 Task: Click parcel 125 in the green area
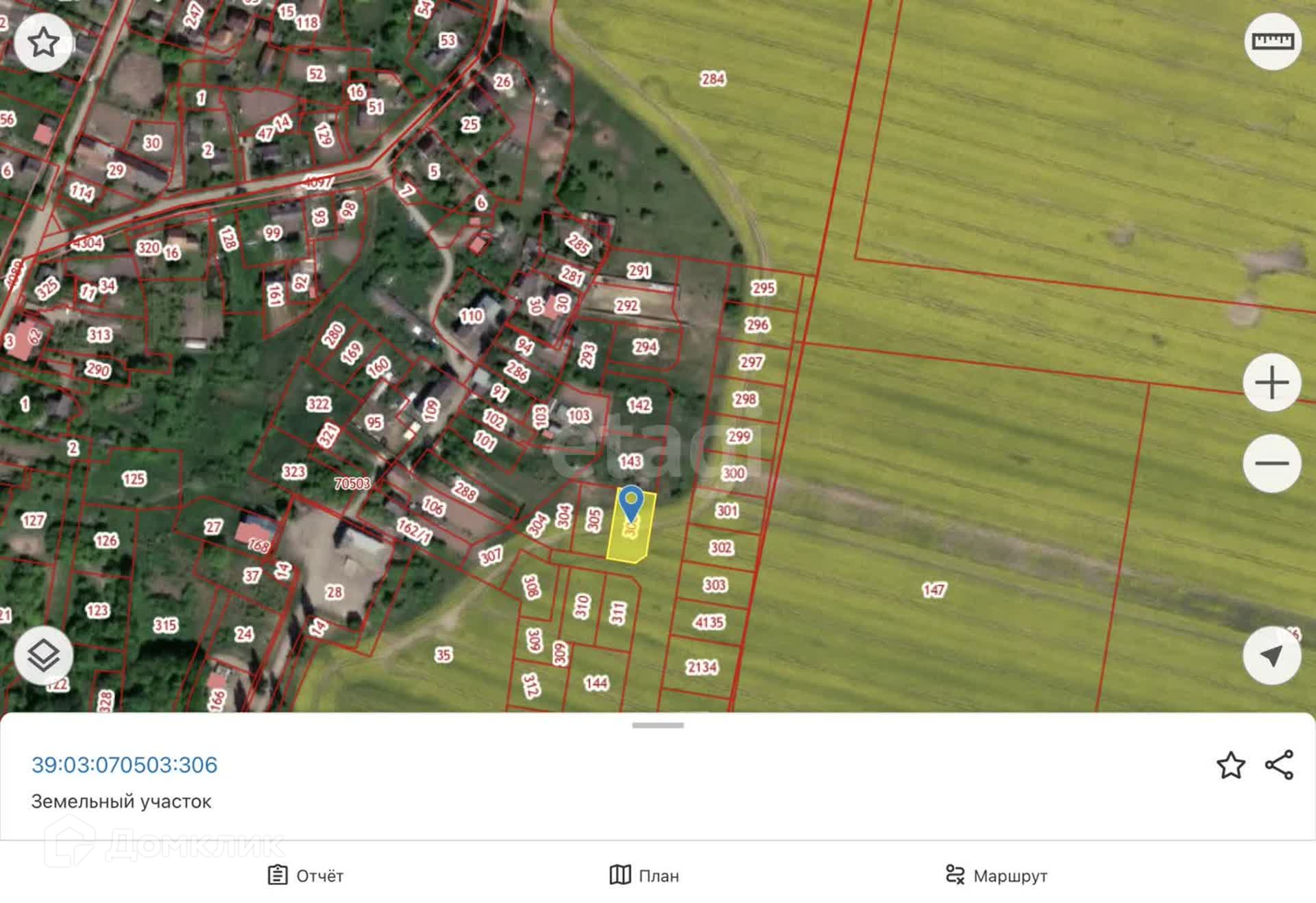[x=134, y=479]
